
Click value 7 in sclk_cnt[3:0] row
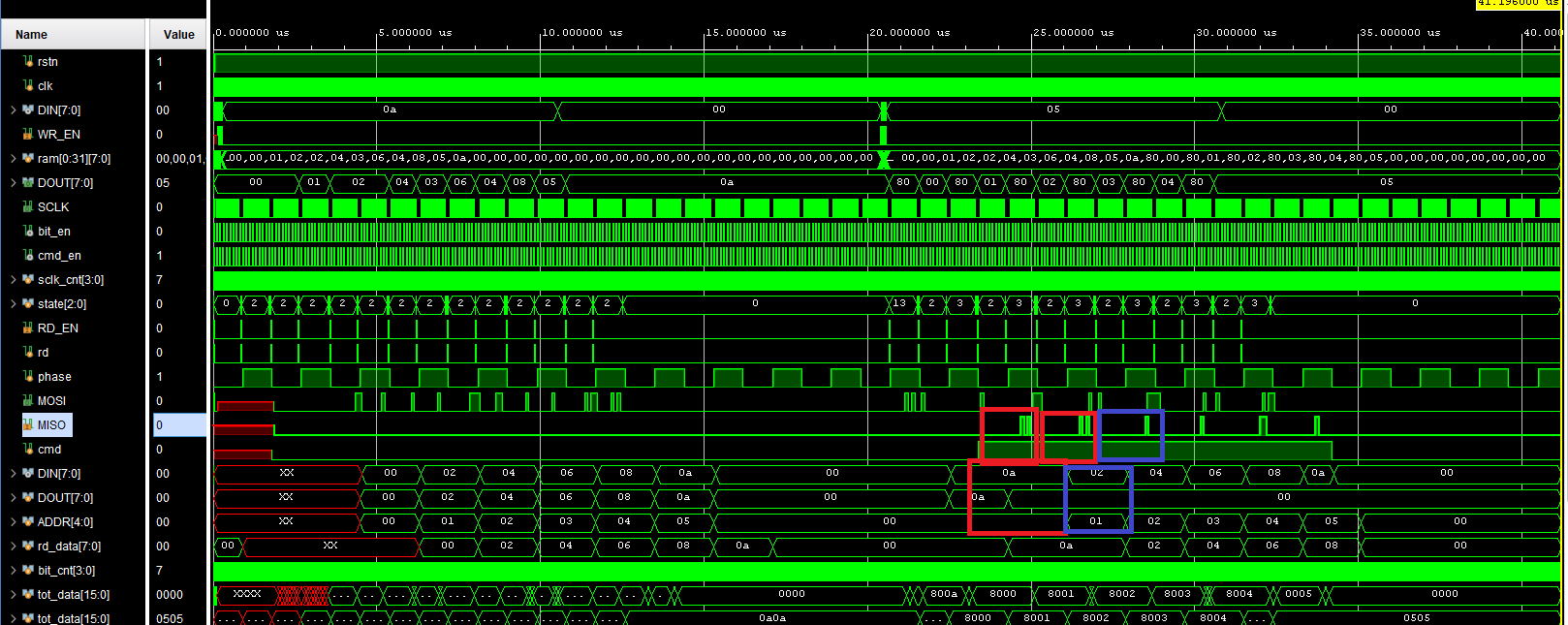[159, 280]
